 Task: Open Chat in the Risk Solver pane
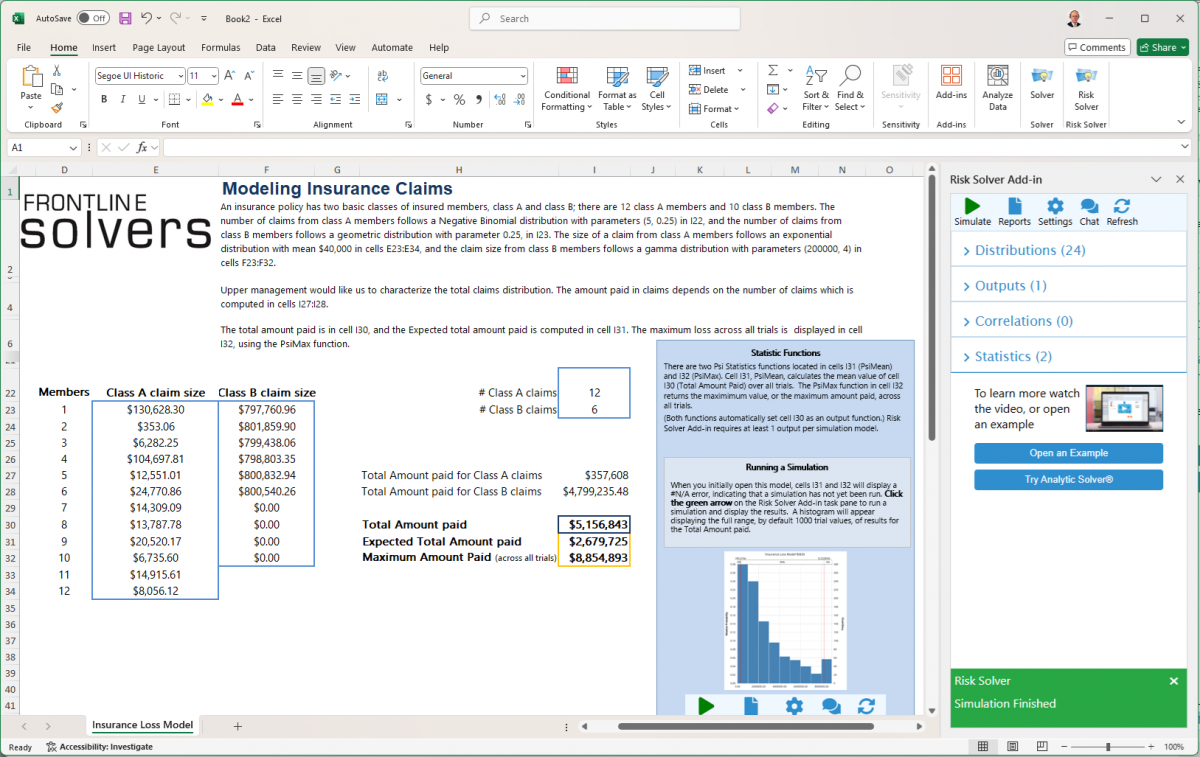(1089, 206)
